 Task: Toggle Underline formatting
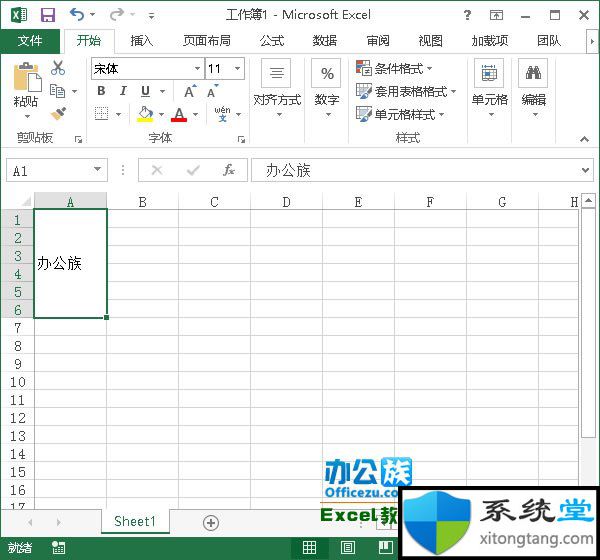click(145, 91)
